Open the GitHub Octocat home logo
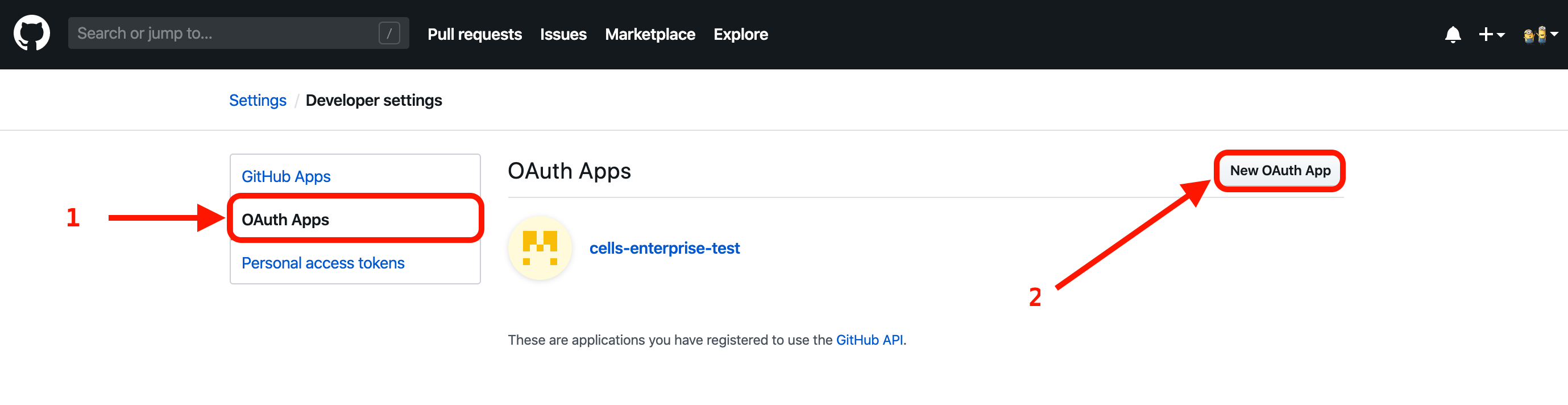The width and height of the screenshot is (1568, 405). tap(32, 34)
